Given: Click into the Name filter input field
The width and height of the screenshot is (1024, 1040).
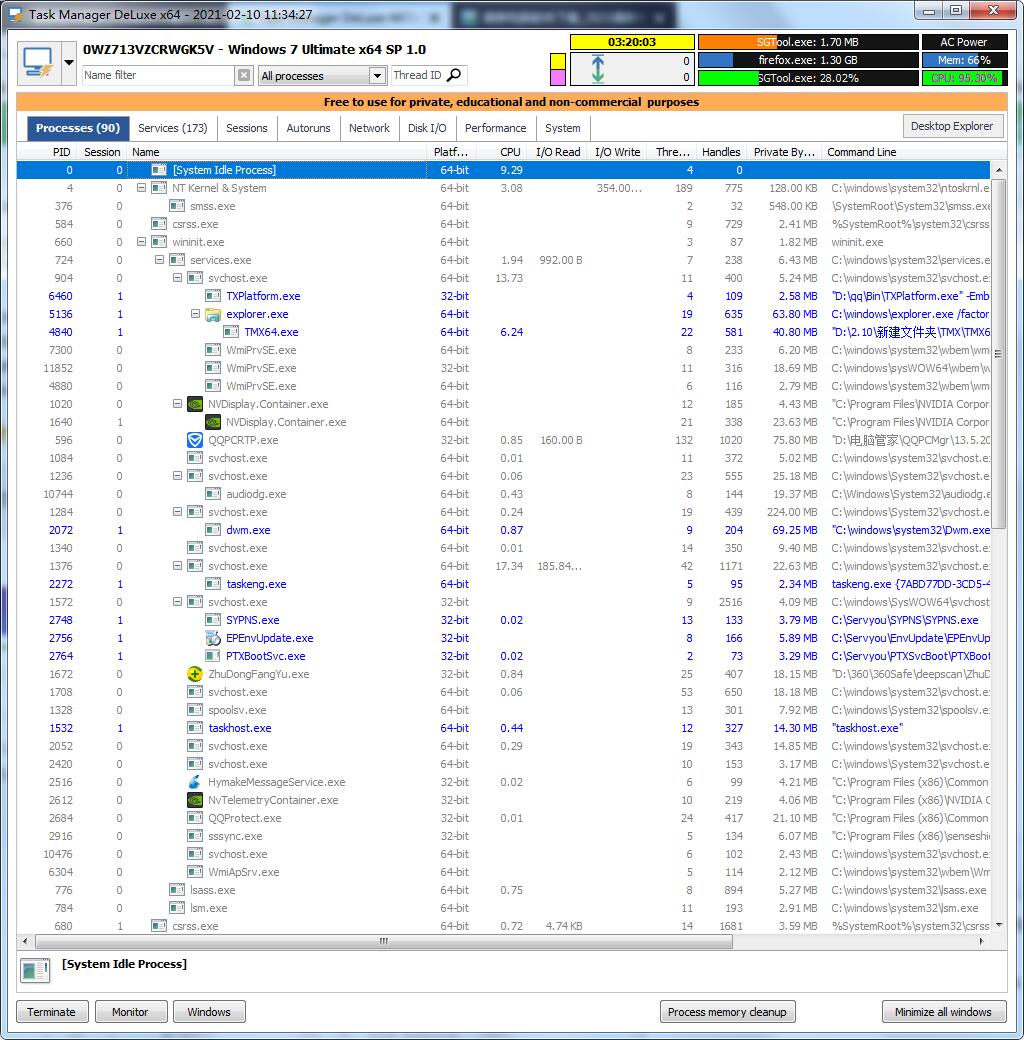Looking at the screenshot, I should 159,76.
